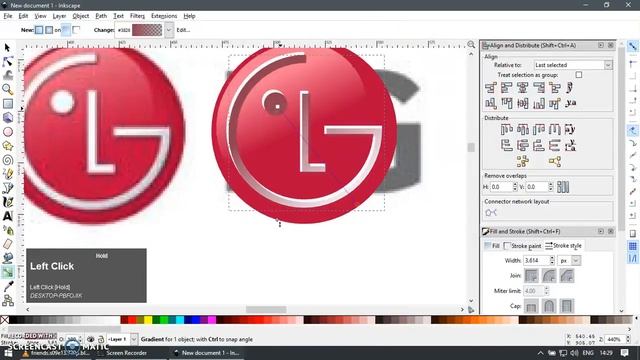640x360 pixels.
Task: Click Remove overlaps V stepper
Action: pyautogui.click(x=551, y=187)
